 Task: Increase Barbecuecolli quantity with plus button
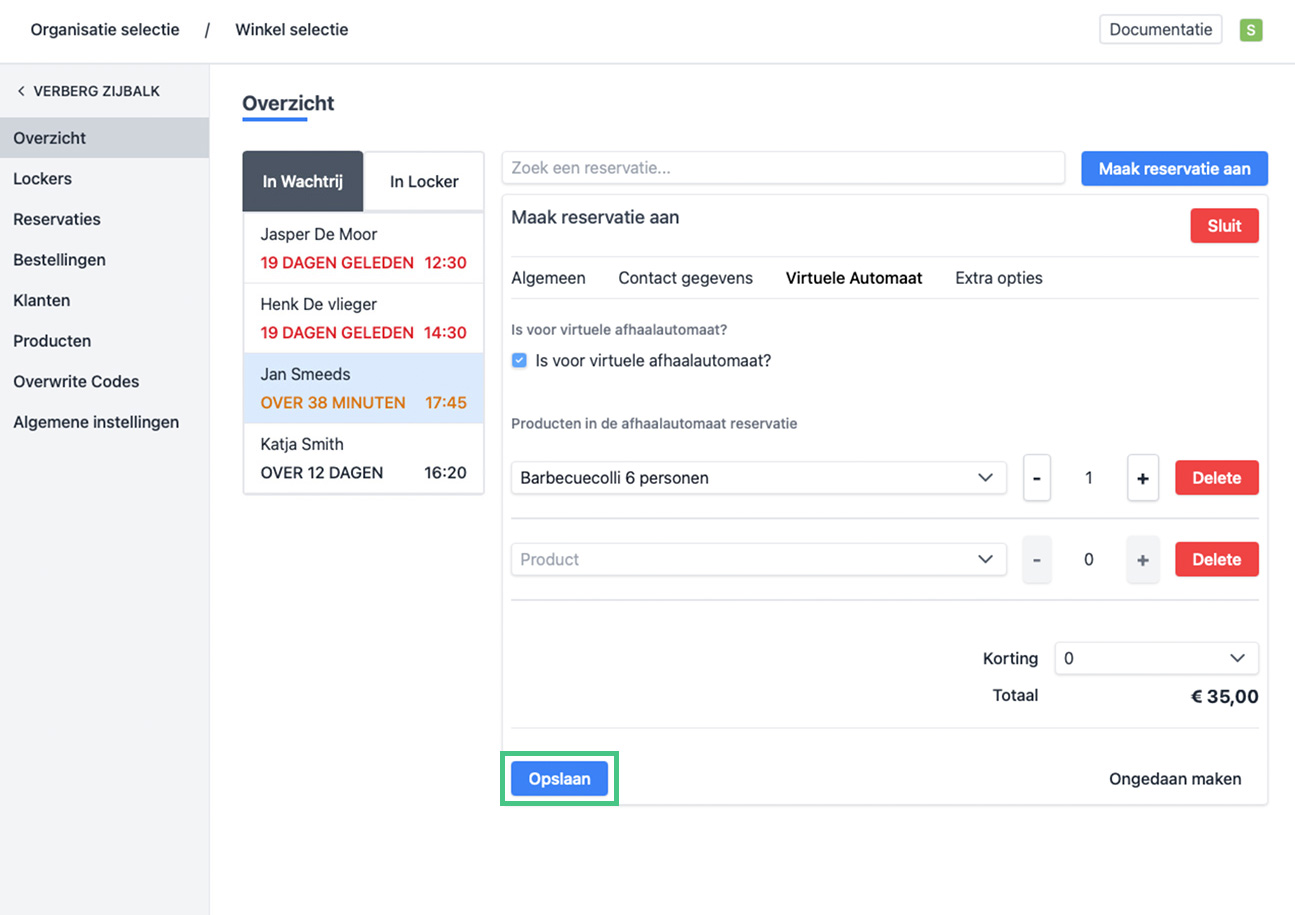click(1142, 478)
